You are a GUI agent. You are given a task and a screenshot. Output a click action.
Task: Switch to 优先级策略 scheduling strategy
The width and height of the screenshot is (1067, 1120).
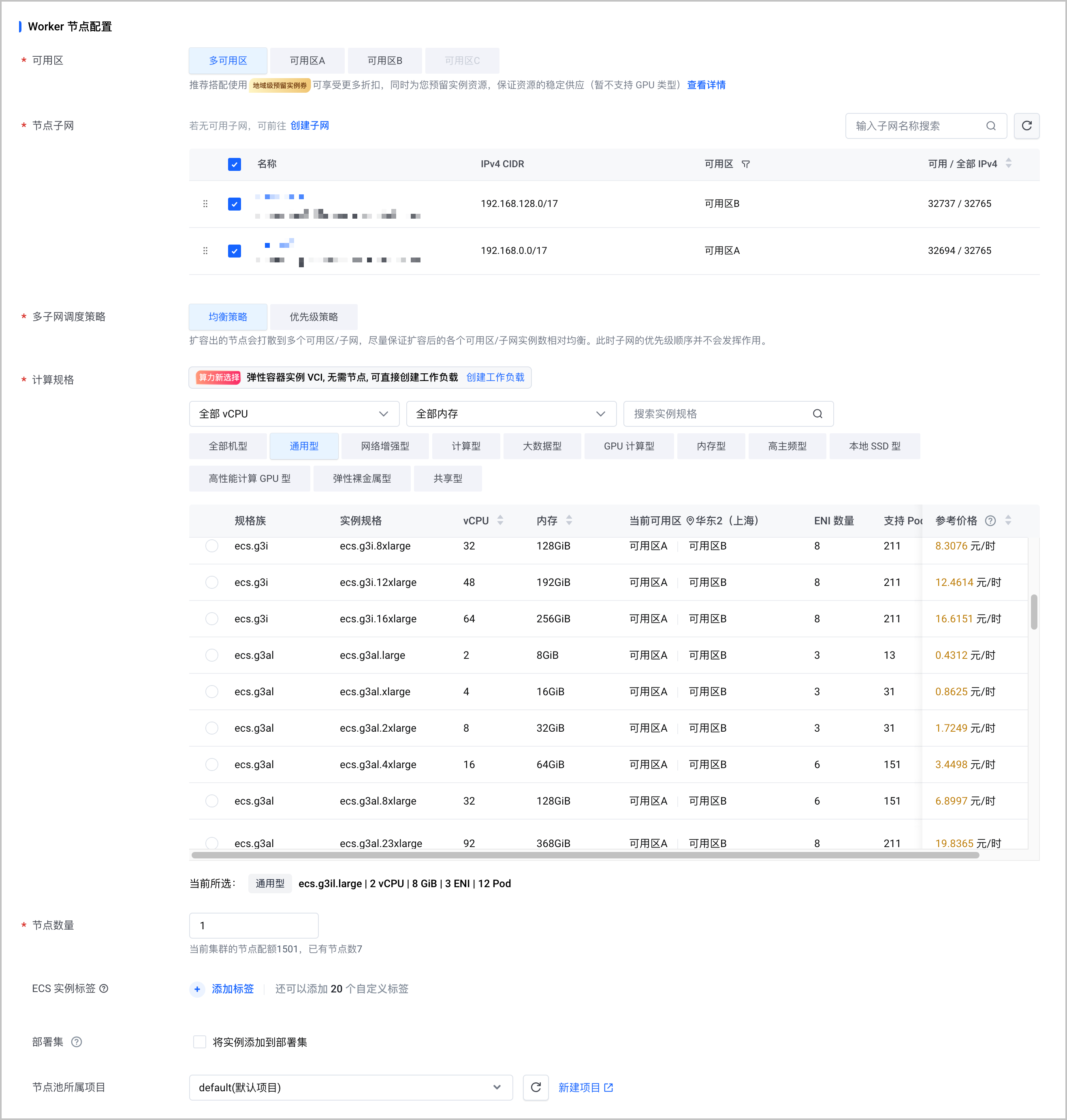coord(314,317)
